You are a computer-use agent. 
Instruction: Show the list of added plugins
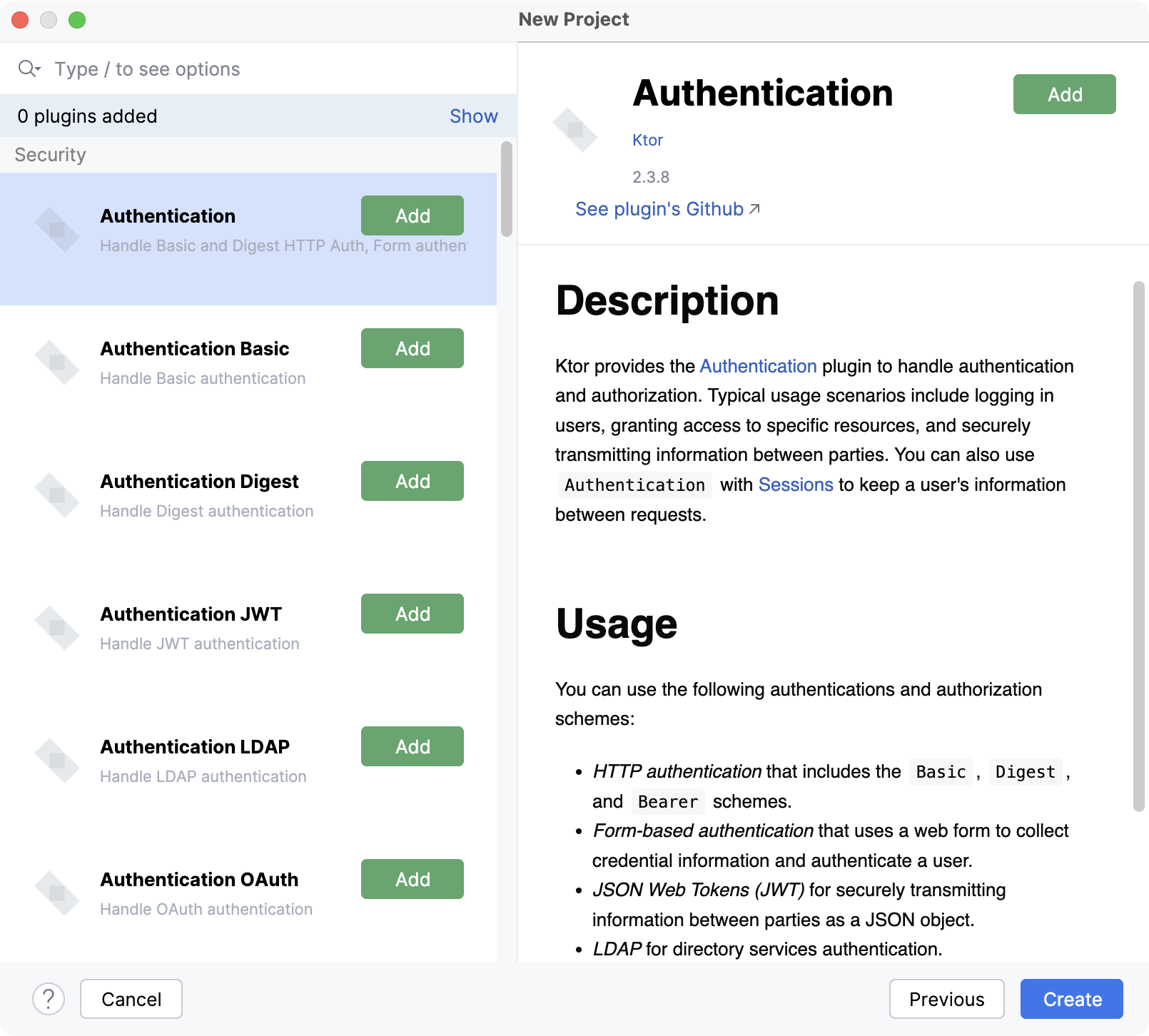point(473,116)
